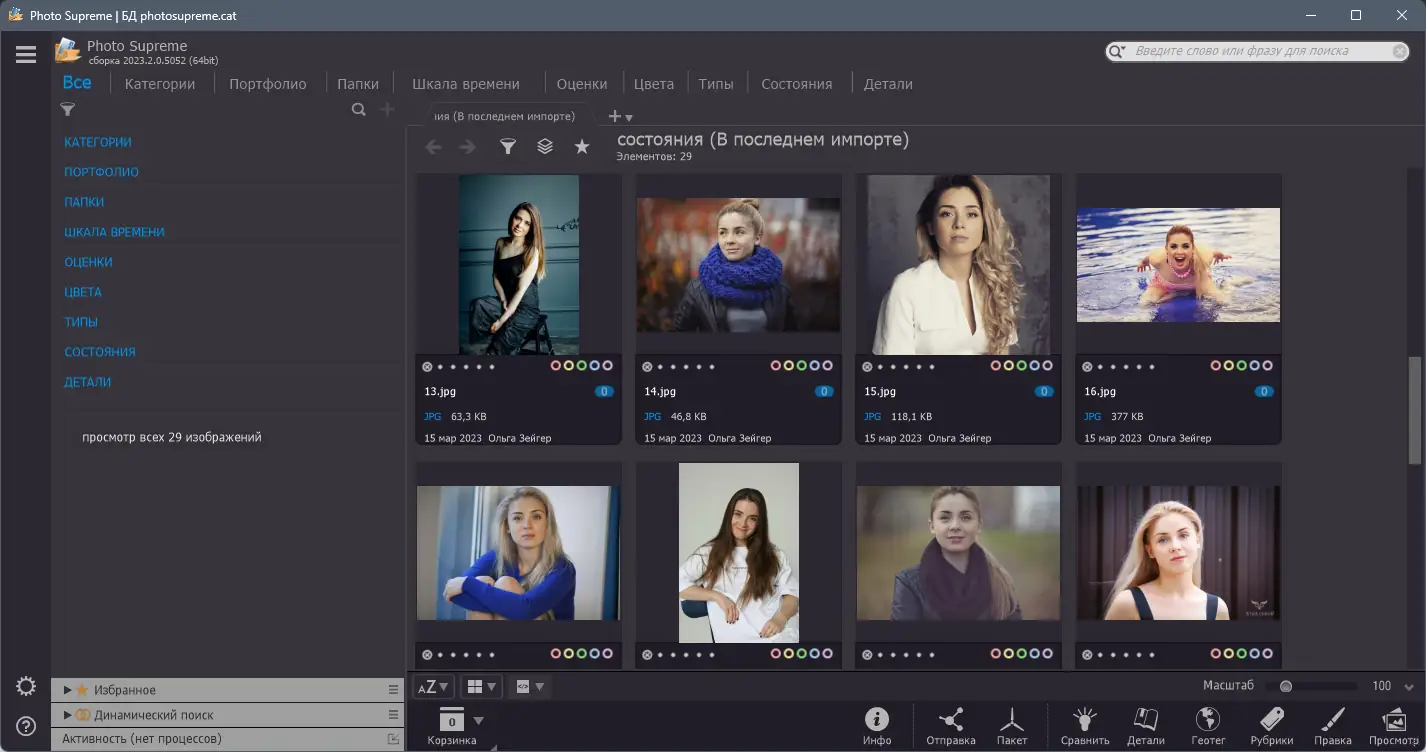Toggle the stacked versions view icon
The height and width of the screenshot is (752, 1426).
[x=544, y=146]
